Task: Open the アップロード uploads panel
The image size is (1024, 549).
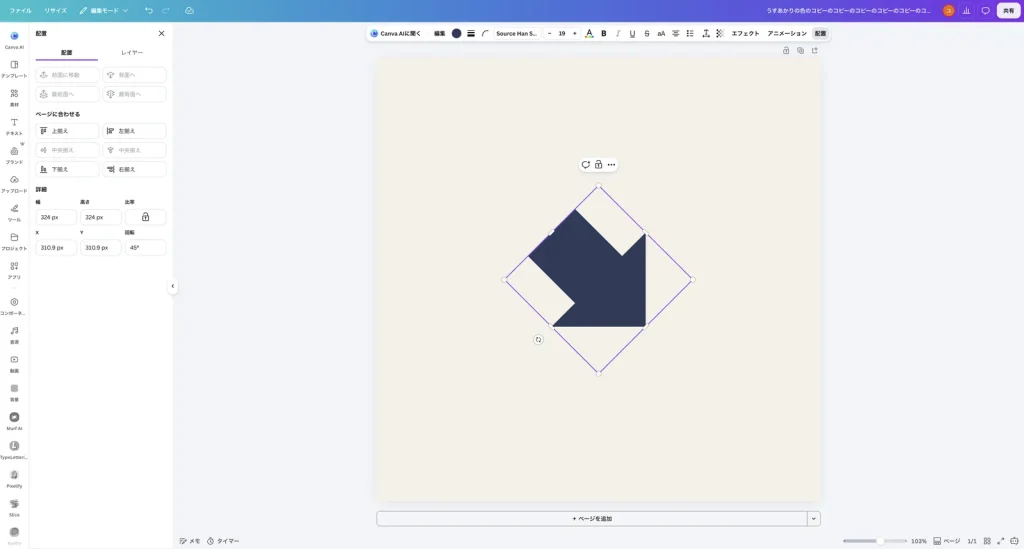Action: [x=14, y=183]
